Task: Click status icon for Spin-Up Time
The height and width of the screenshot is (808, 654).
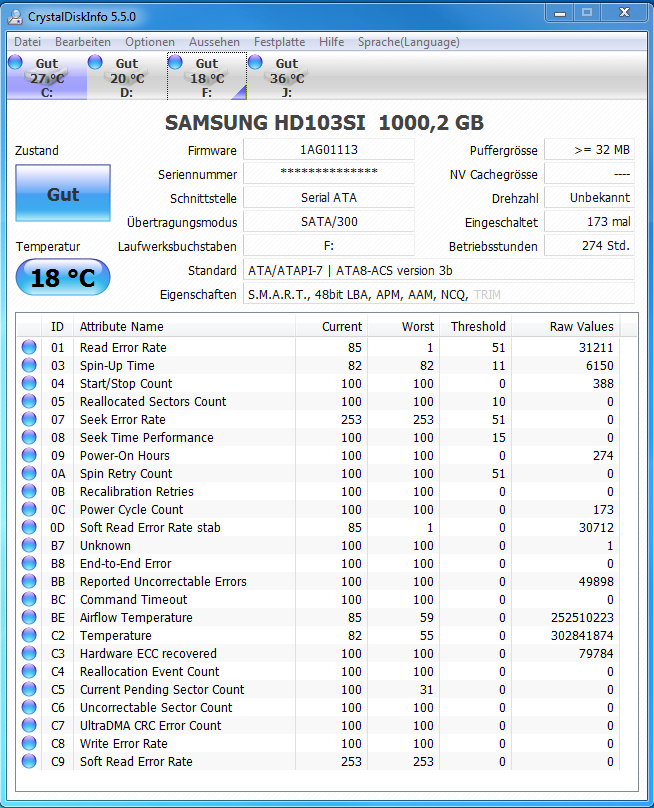Action: [29, 365]
